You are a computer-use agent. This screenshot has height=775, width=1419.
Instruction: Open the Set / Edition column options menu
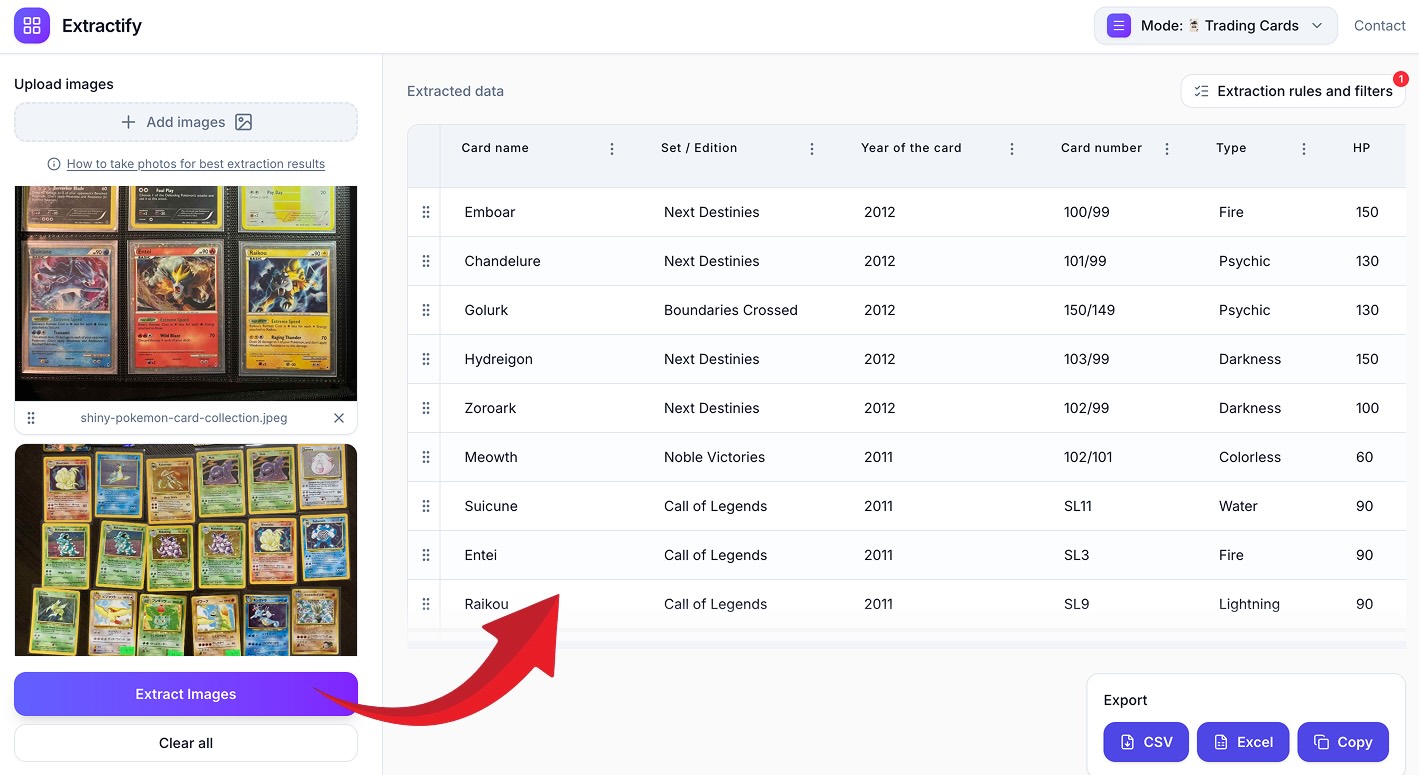click(812, 149)
